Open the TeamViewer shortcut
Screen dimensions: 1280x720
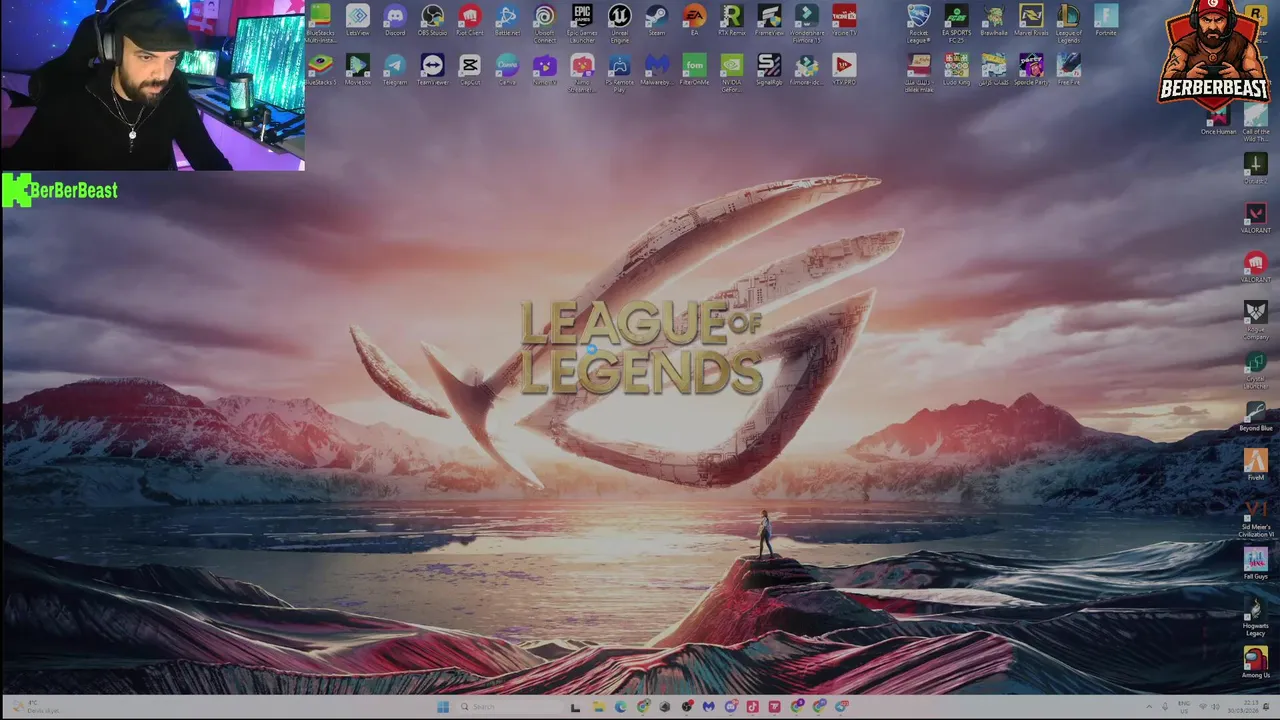(x=432, y=69)
